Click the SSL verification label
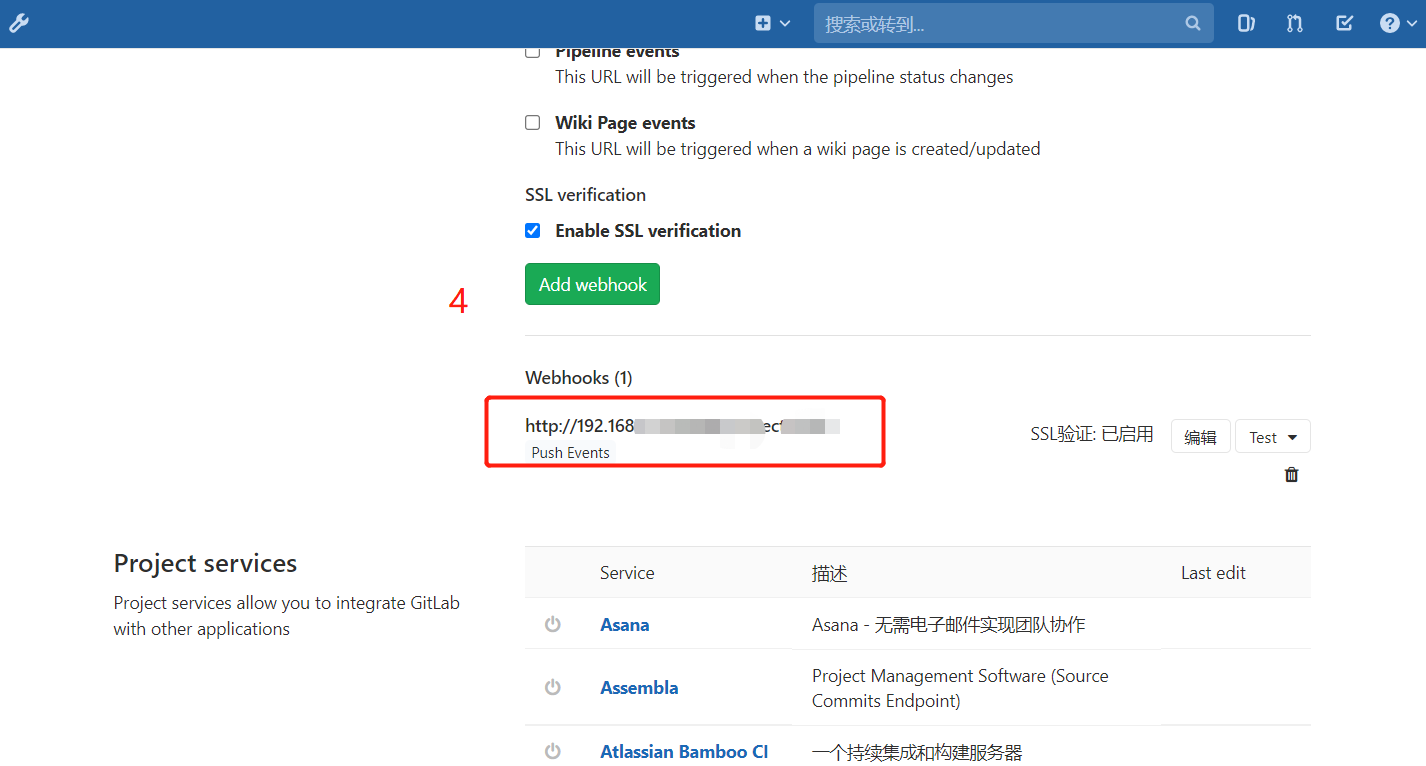 click(x=585, y=195)
